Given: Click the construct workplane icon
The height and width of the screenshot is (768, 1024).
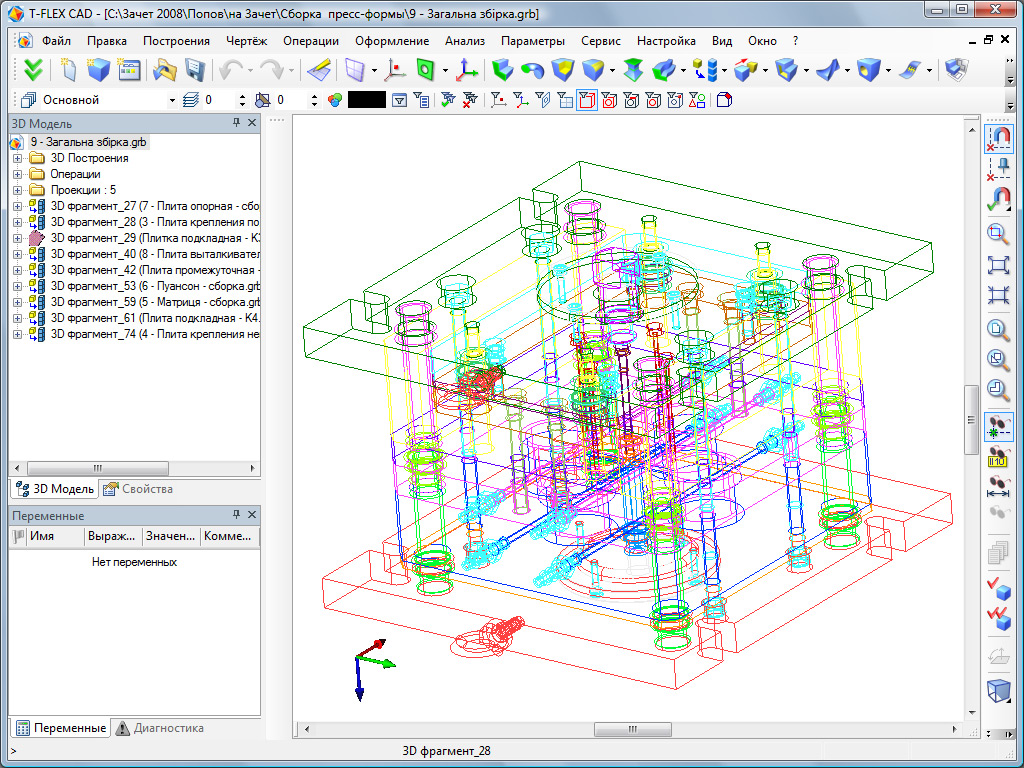Looking at the screenshot, I should point(355,70).
